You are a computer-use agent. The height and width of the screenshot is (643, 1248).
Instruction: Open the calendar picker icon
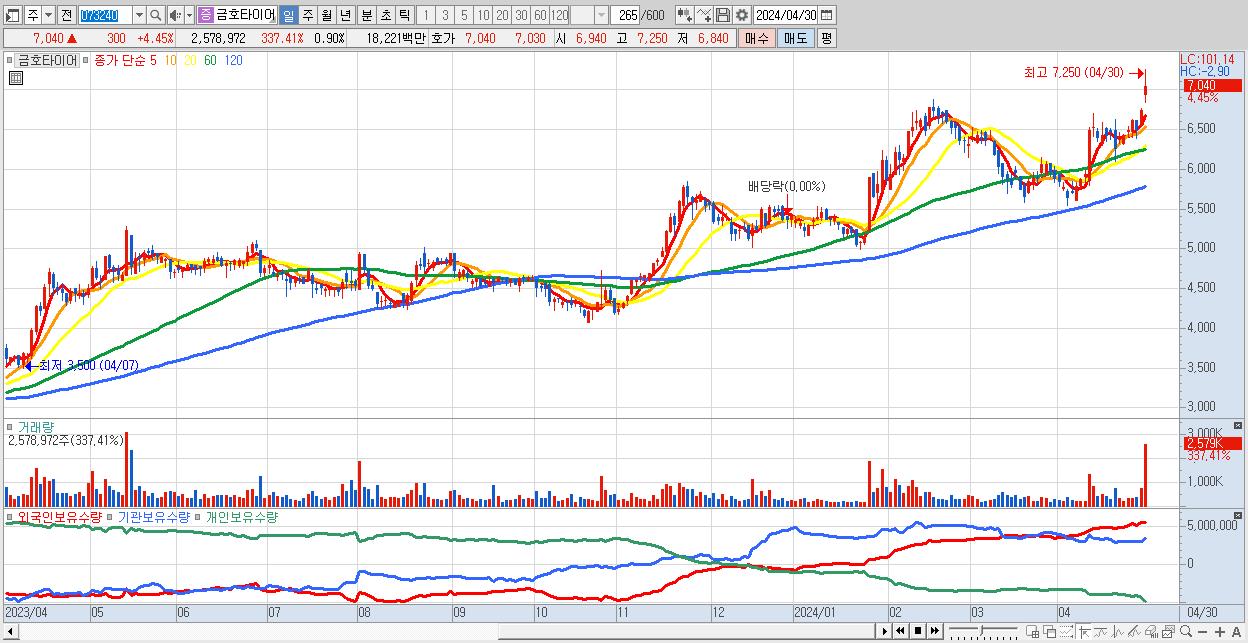pos(826,15)
